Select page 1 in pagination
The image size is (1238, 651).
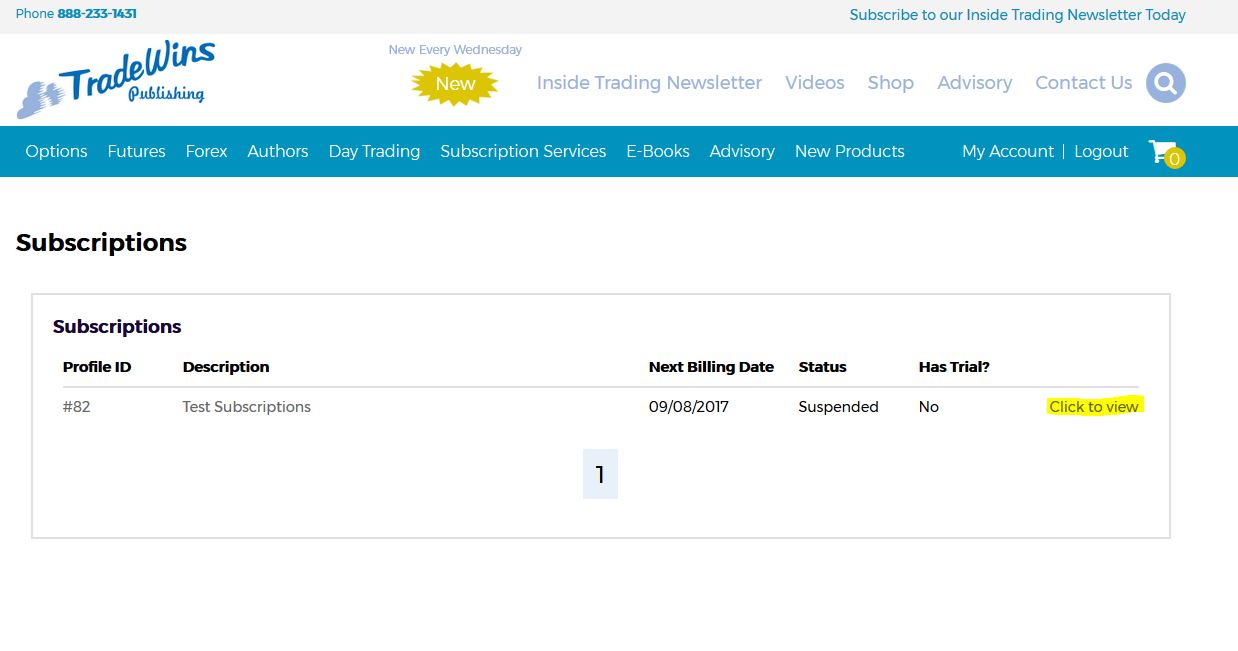click(x=600, y=474)
